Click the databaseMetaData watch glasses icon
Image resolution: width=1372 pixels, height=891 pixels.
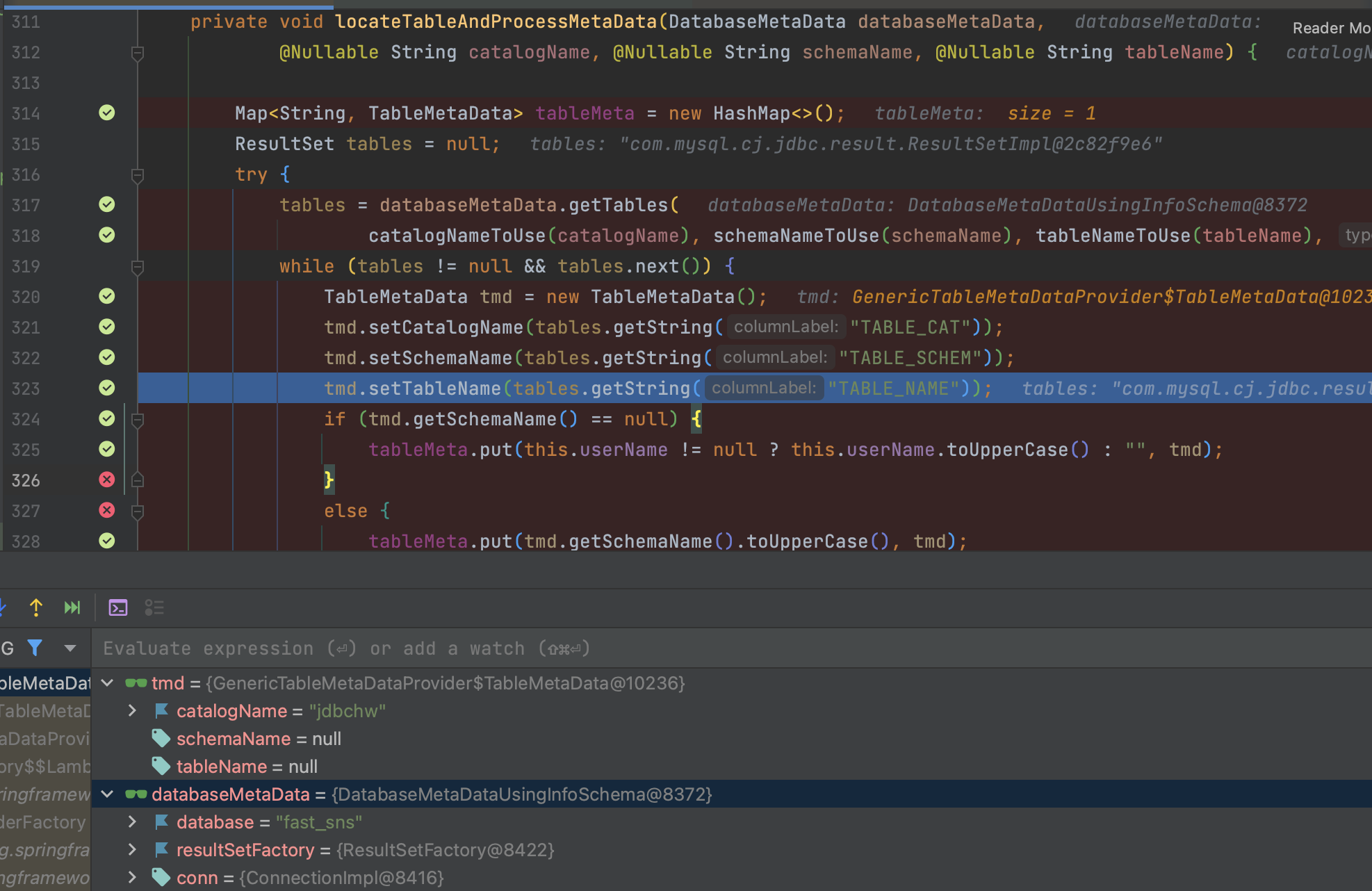click(136, 794)
